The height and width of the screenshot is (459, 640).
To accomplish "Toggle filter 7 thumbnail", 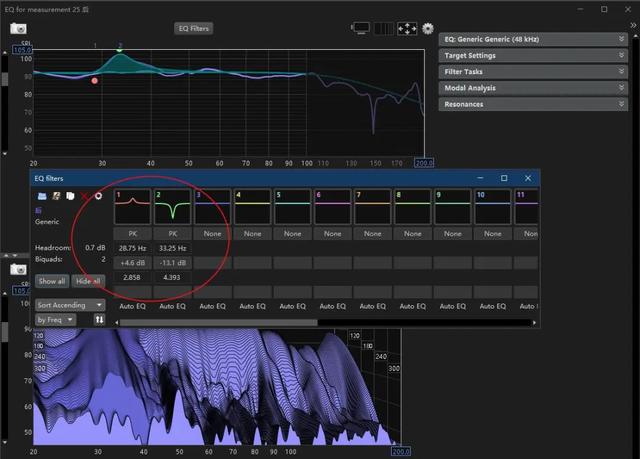I will [372, 206].
